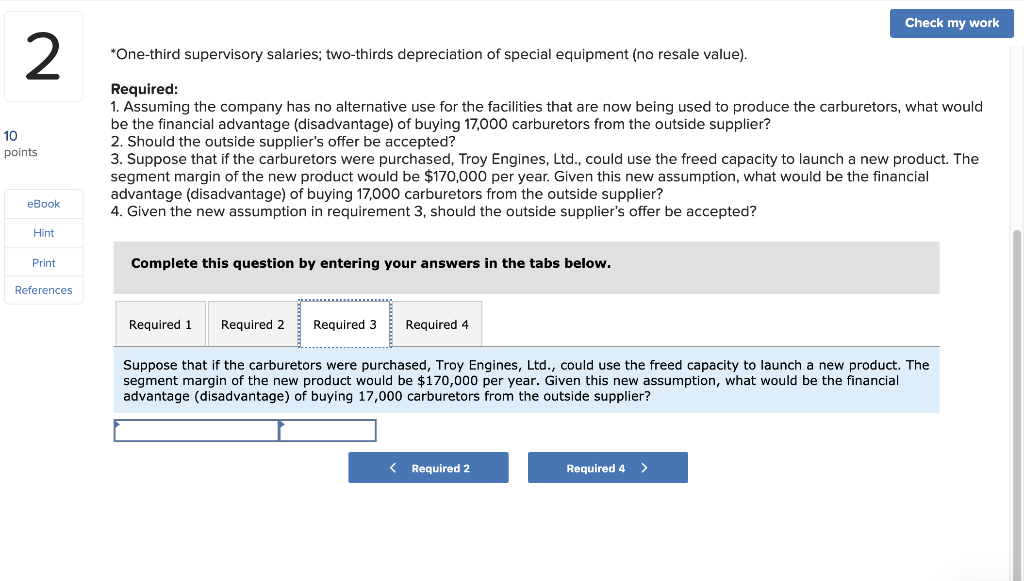Open the Hint resource

tap(43, 232)
